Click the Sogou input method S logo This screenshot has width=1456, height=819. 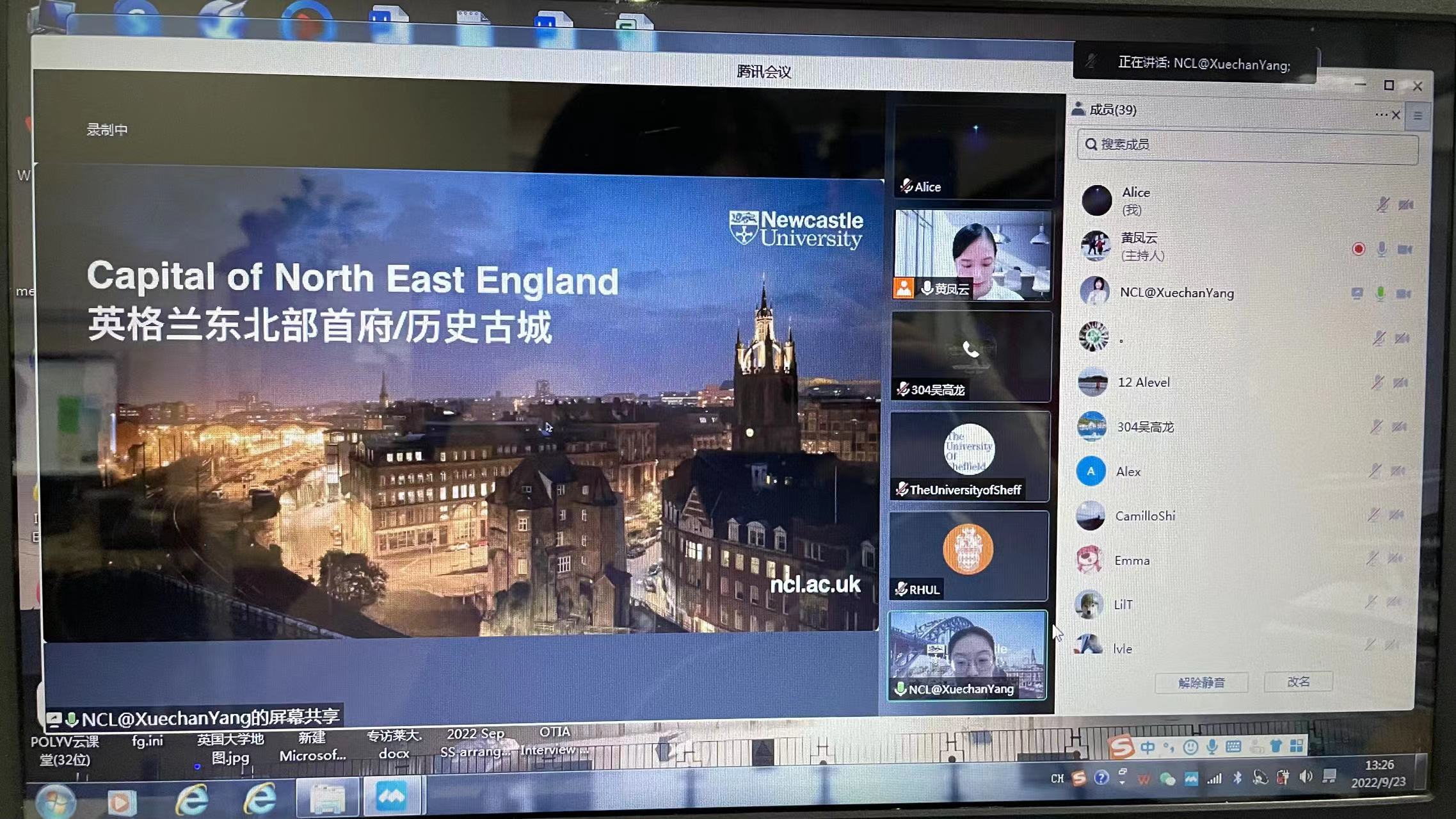[x=1121, y=747]
